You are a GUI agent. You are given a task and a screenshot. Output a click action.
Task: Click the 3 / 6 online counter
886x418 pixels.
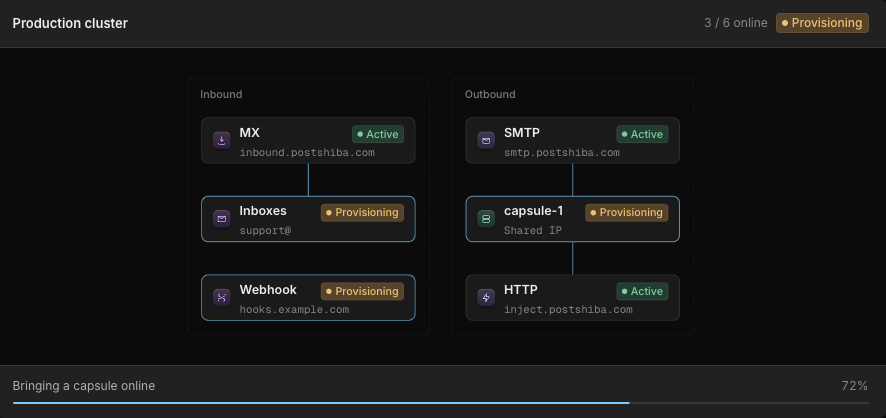(736, 23)
